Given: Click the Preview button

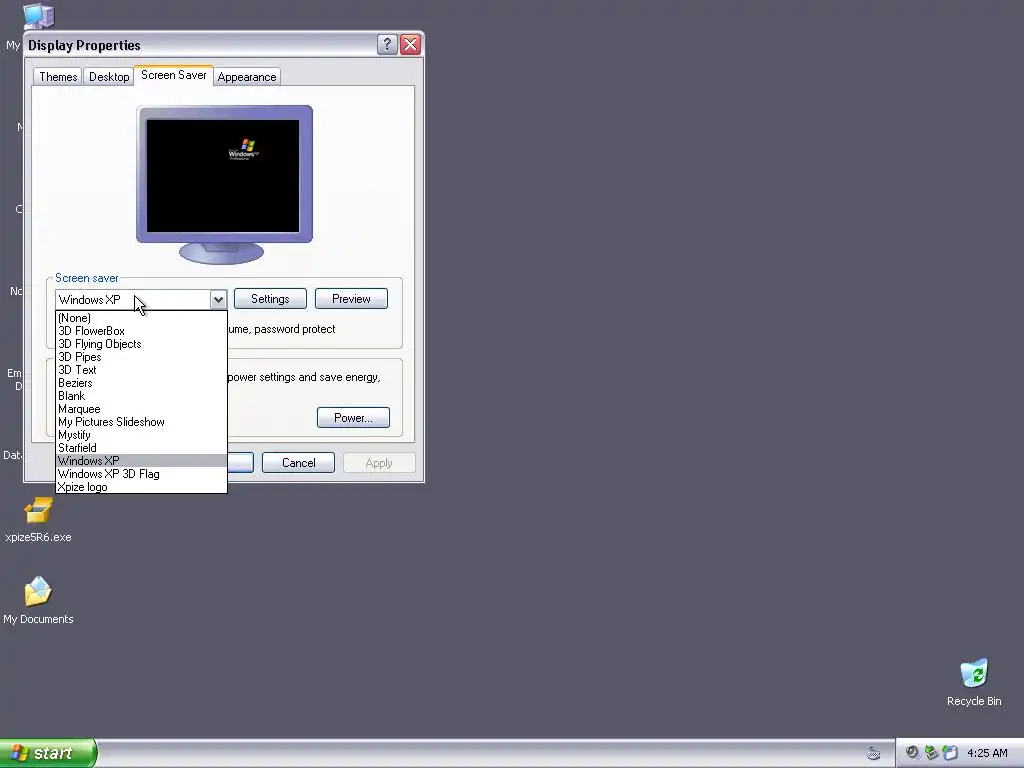Looking at the screenshot, I should 351,298.
